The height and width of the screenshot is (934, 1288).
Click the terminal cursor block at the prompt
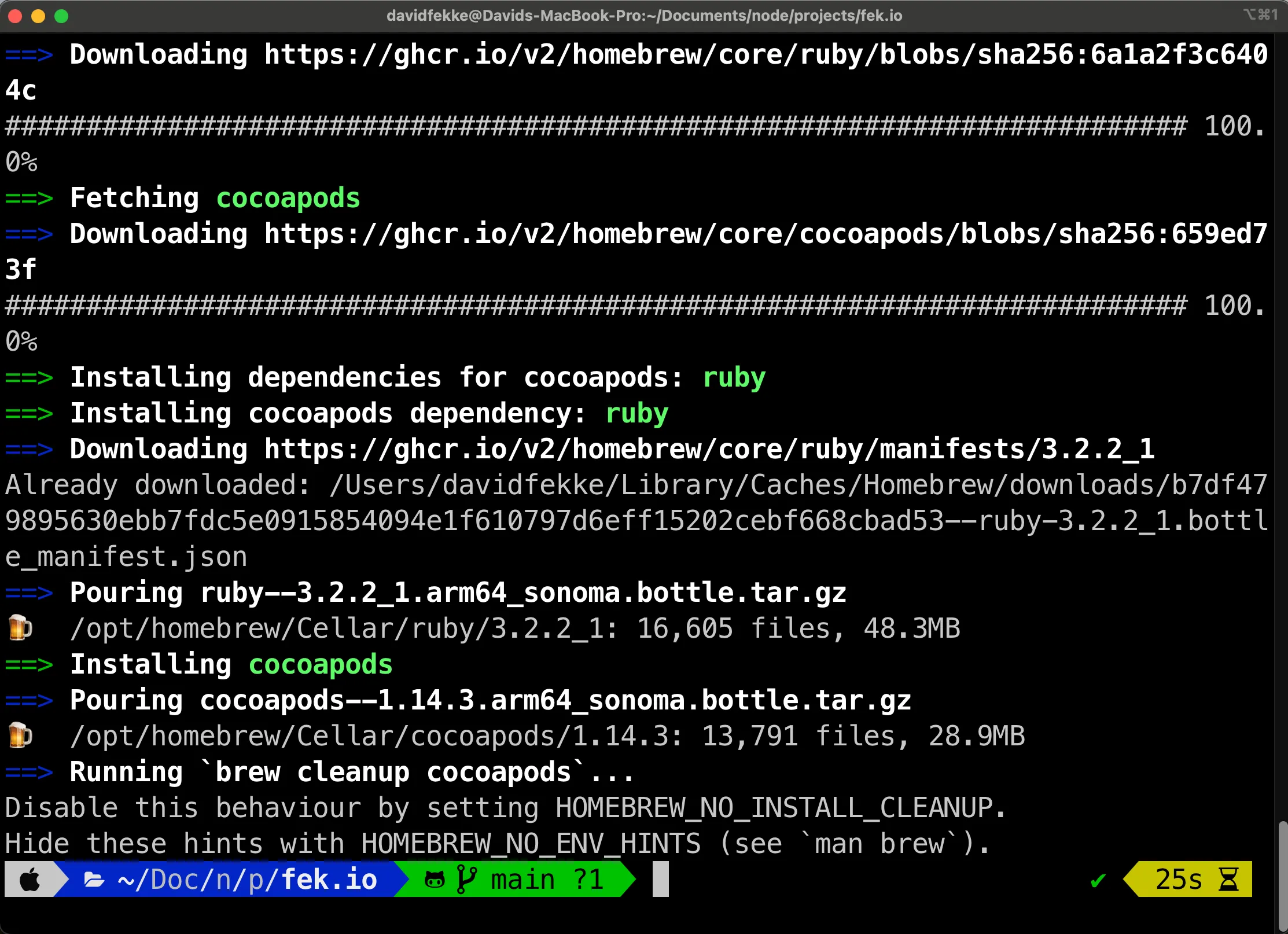(660, 880)
